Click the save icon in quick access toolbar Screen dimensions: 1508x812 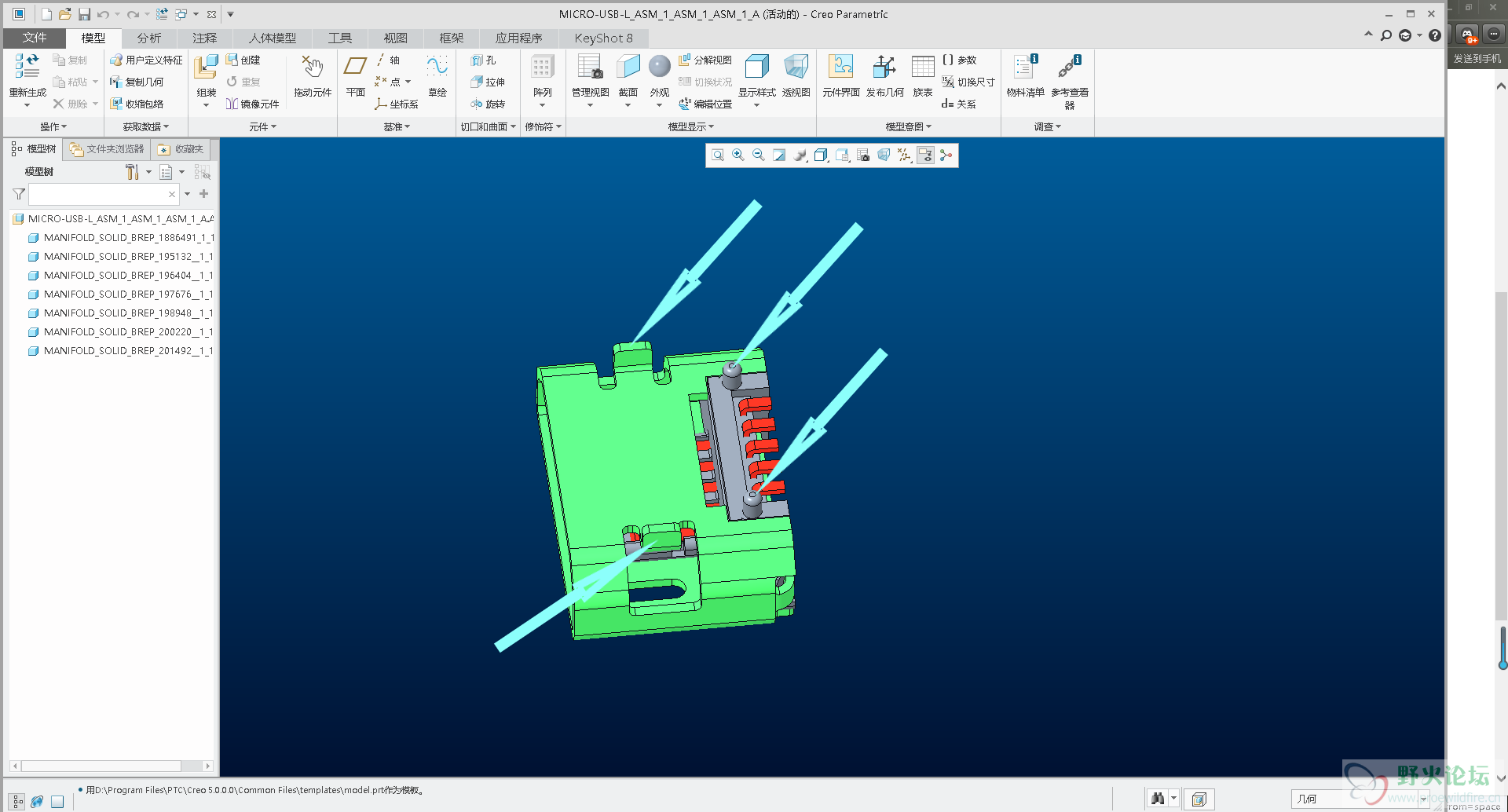(84, 14)
